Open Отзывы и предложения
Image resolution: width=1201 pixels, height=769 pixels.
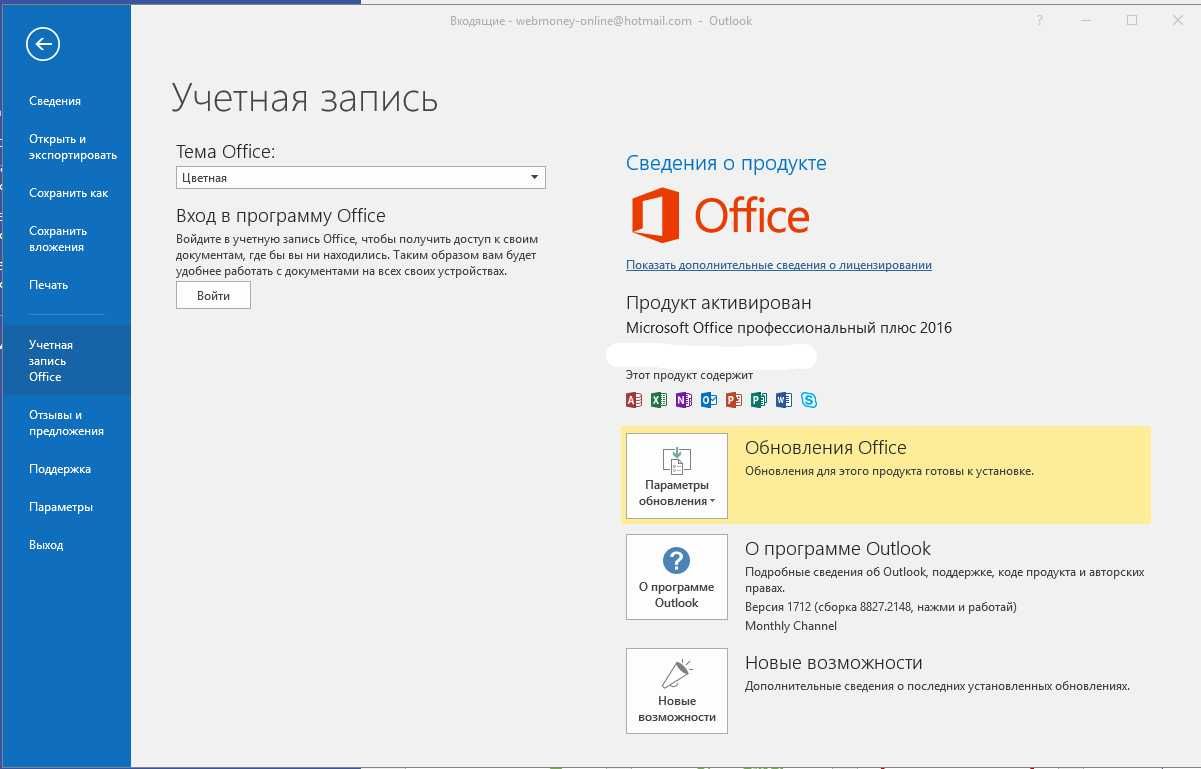[x=66, y=423]
